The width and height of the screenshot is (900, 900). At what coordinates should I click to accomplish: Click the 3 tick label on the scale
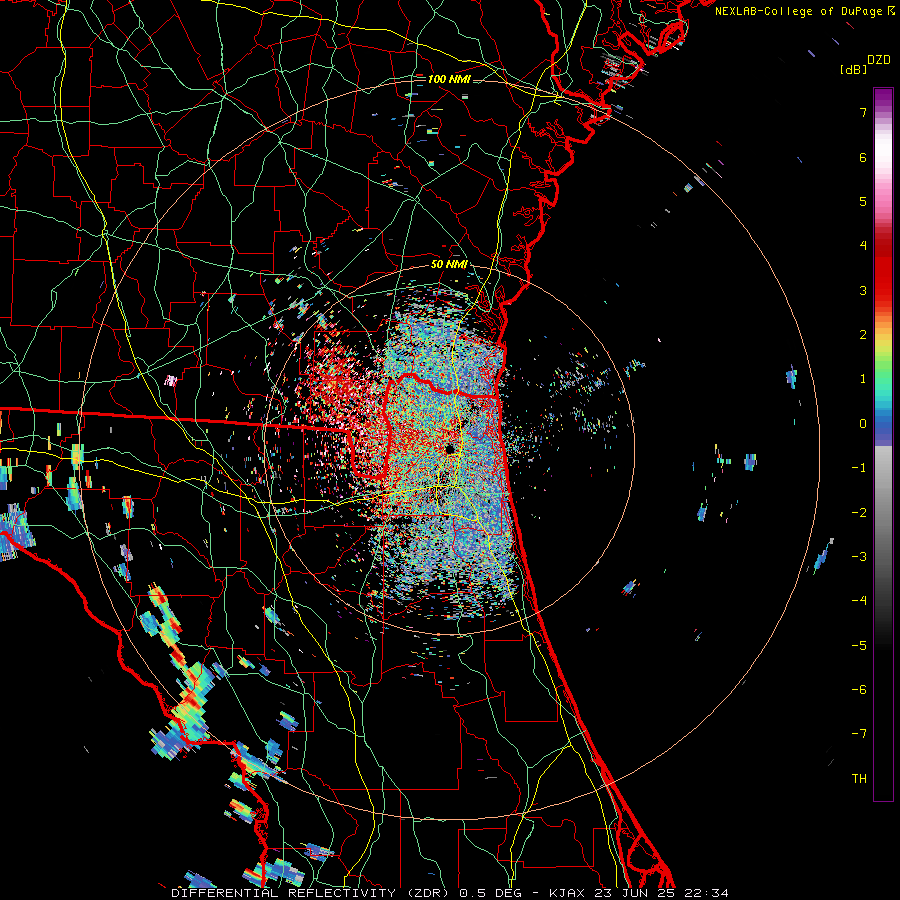pos(863,290)
